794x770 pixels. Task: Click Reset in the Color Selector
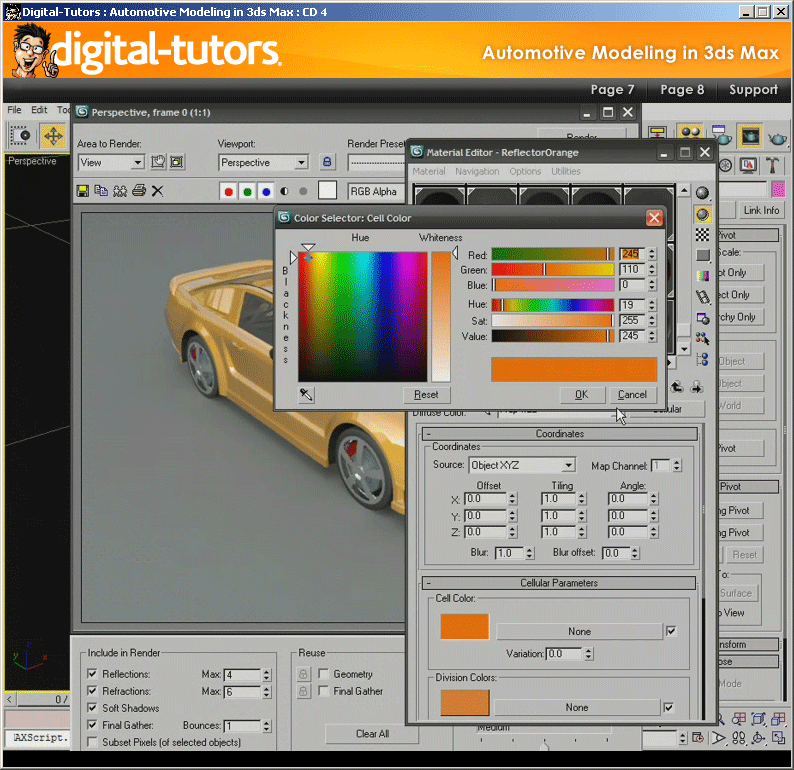(426, 395)
